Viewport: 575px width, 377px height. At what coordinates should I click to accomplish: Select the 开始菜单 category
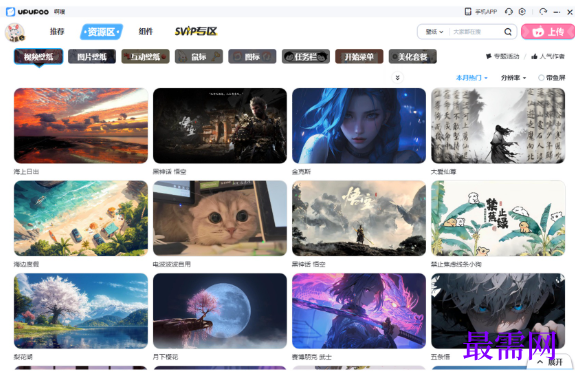(359, 56)
